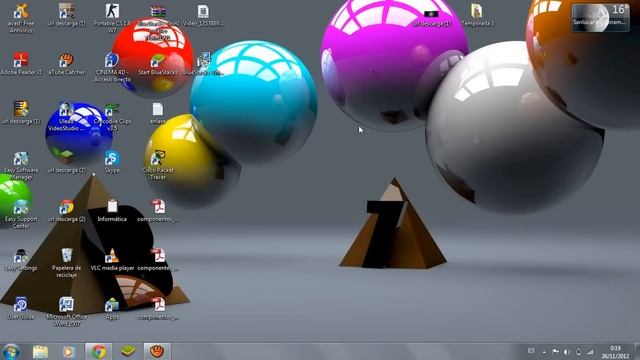Viewport: 640px width, 360px height.
Task: Click the ES language indicator
Action: point(531,351)
